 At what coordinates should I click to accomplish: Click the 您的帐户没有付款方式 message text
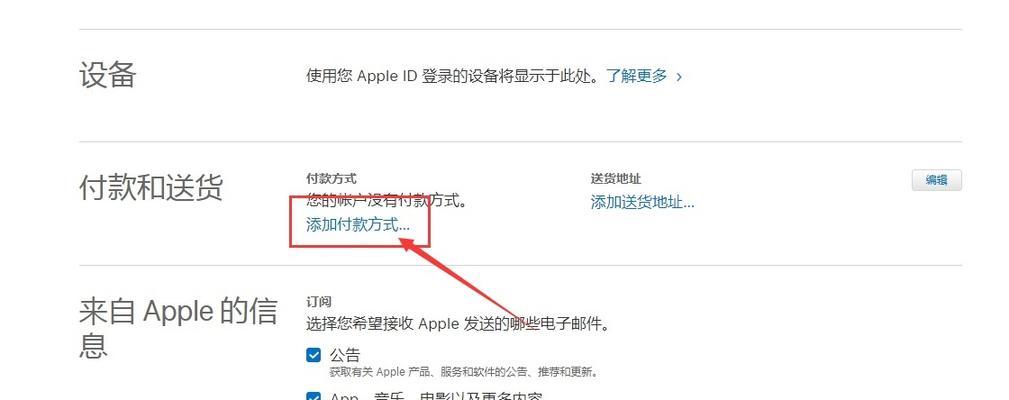click(x=386, y=201)
